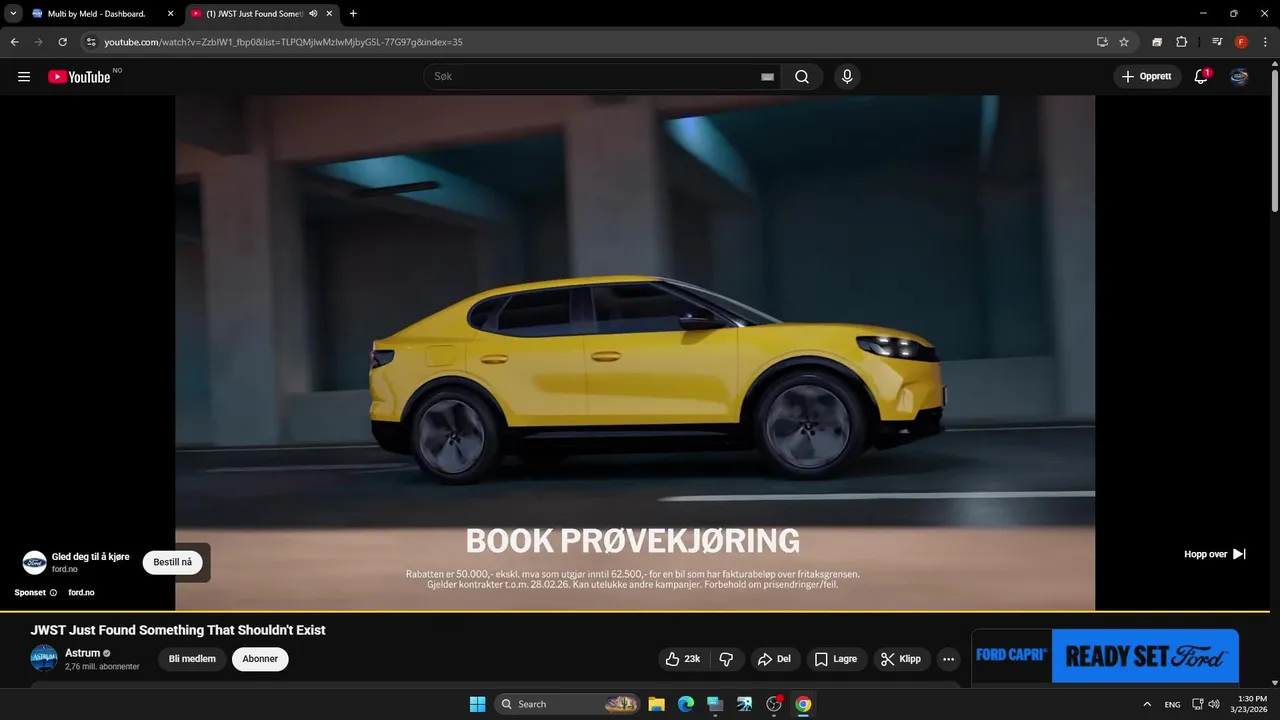The width and height of the screenshot is (1280, 720).
Task: Click the magnifier search button
Action: point(802,77)
